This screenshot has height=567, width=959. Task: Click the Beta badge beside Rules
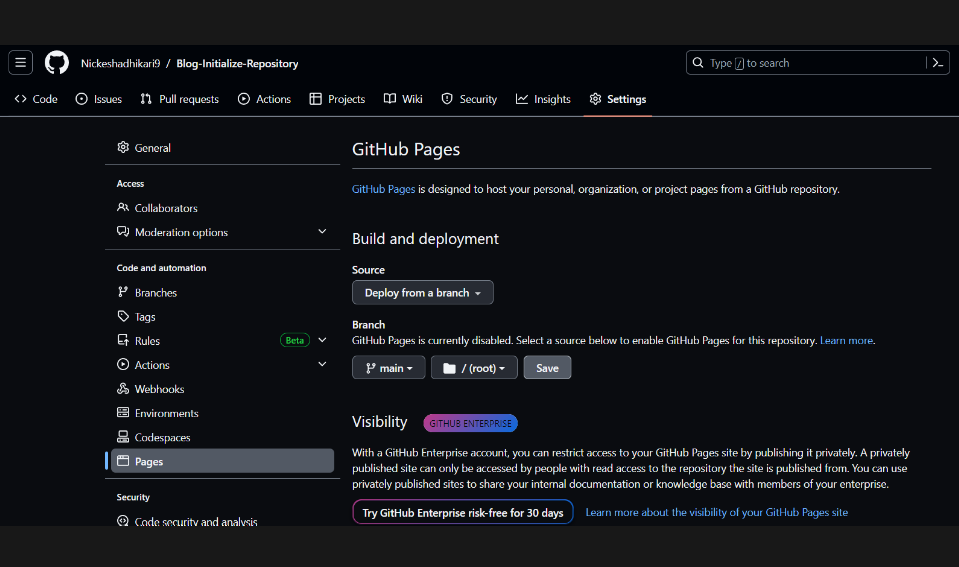(x=295, y=340)
